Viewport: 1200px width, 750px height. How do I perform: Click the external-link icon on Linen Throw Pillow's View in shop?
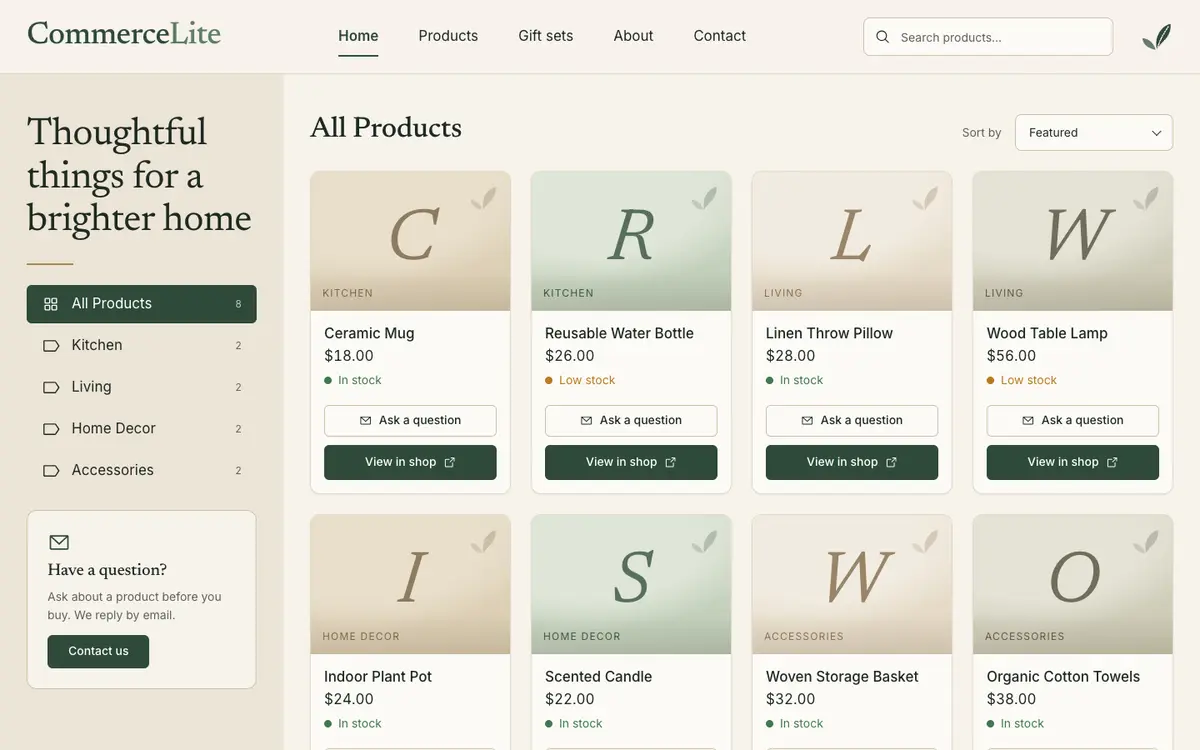[x=892, y=462]
